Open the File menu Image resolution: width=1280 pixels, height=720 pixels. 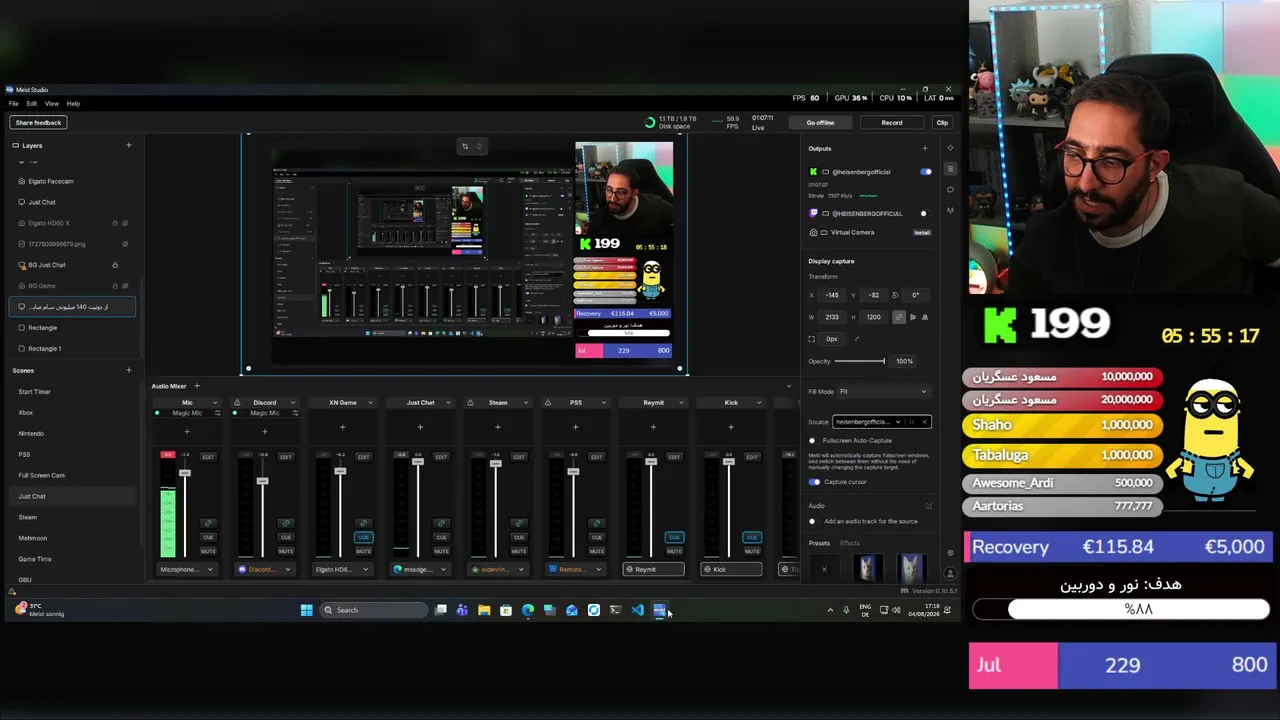pyautogui.click(x=13, y=104)
